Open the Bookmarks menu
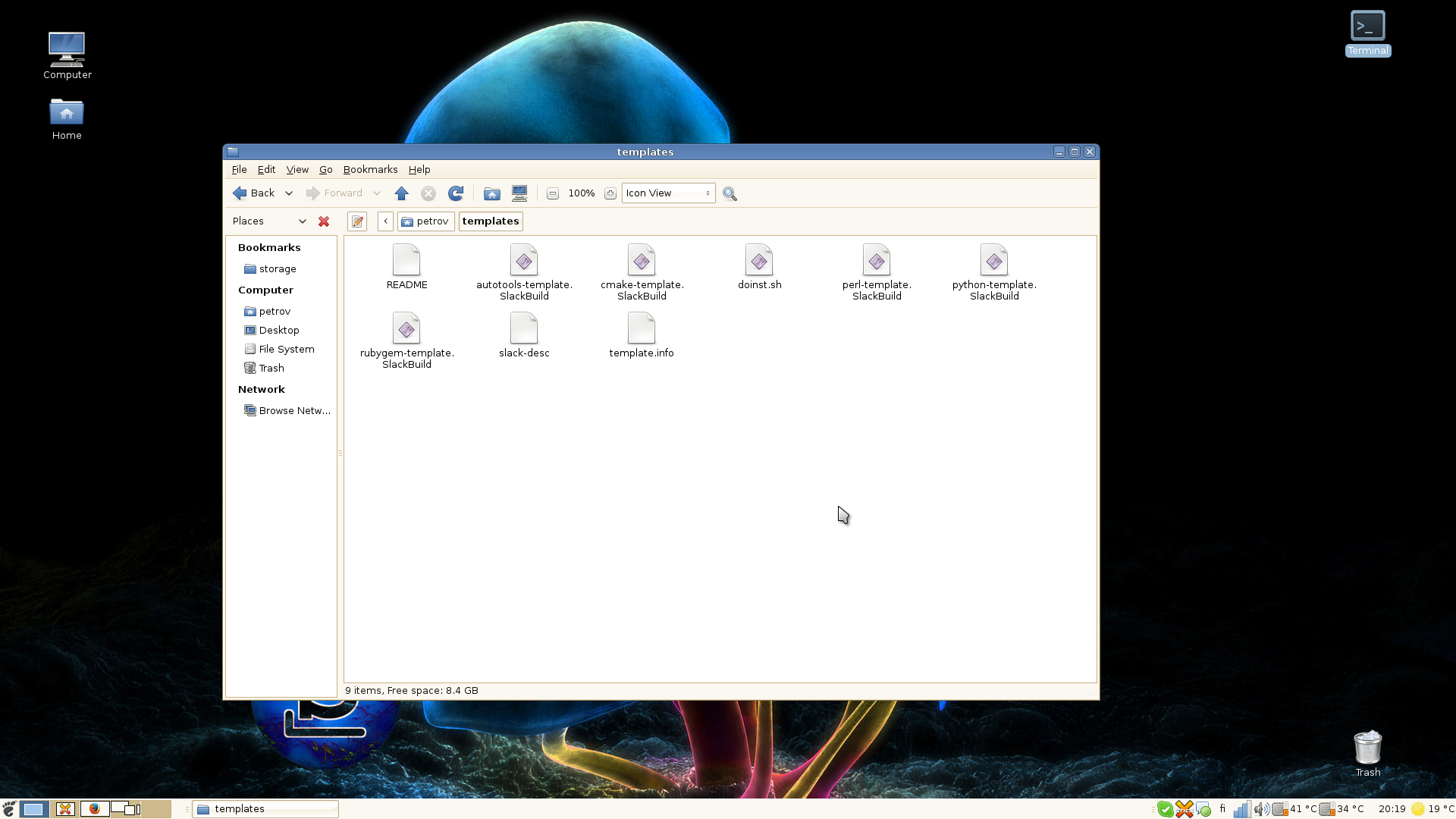Viewport: 1456px width, 819px height. 370,170
